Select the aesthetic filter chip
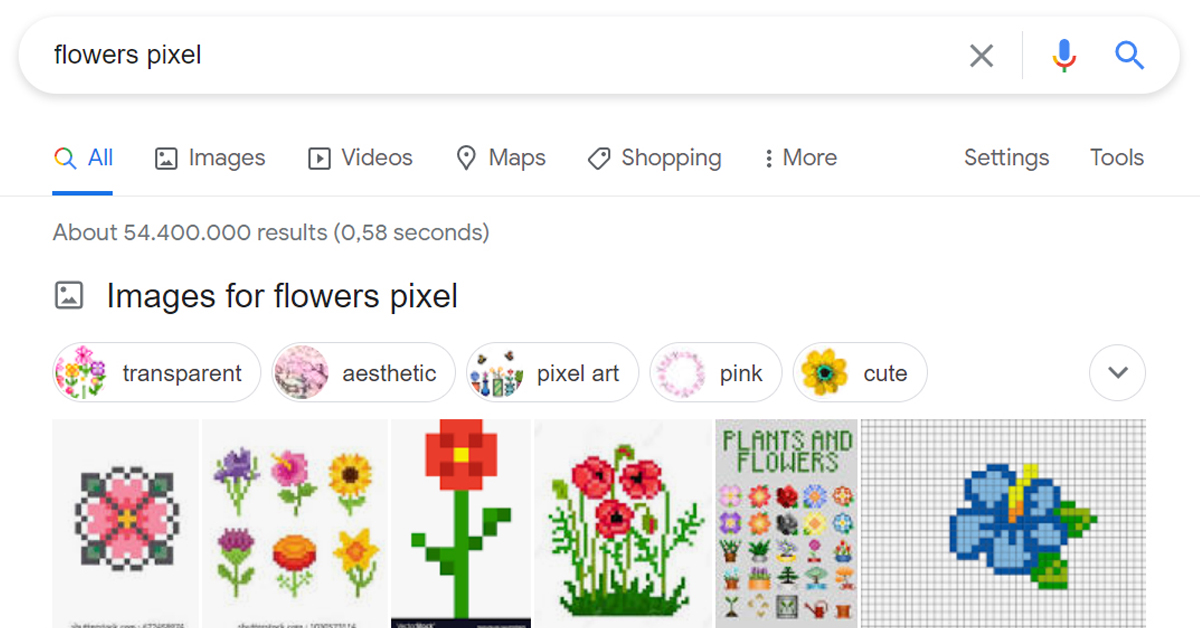 [364, 373]
